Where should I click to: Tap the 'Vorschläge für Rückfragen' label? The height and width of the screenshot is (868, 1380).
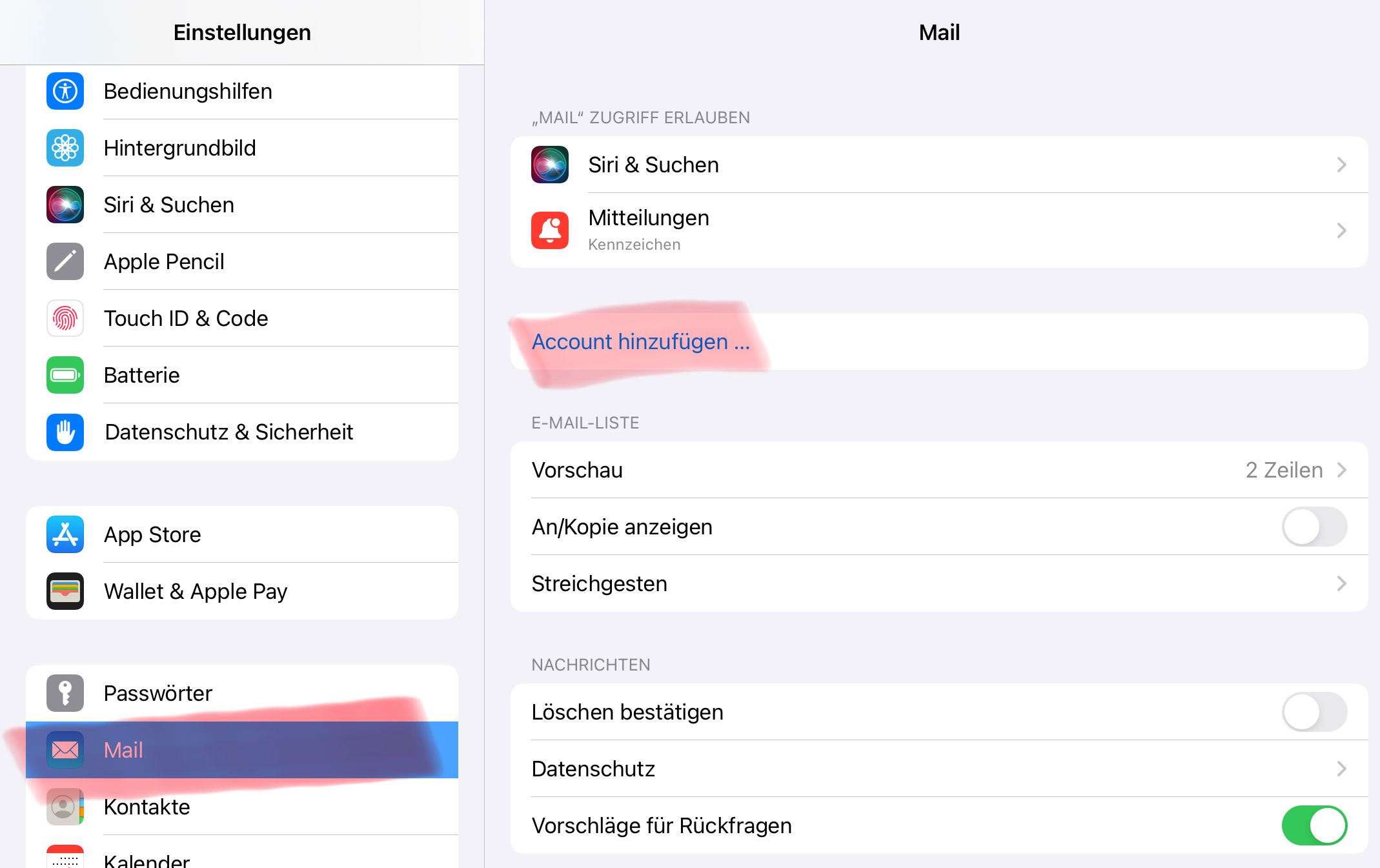(662, 825)
